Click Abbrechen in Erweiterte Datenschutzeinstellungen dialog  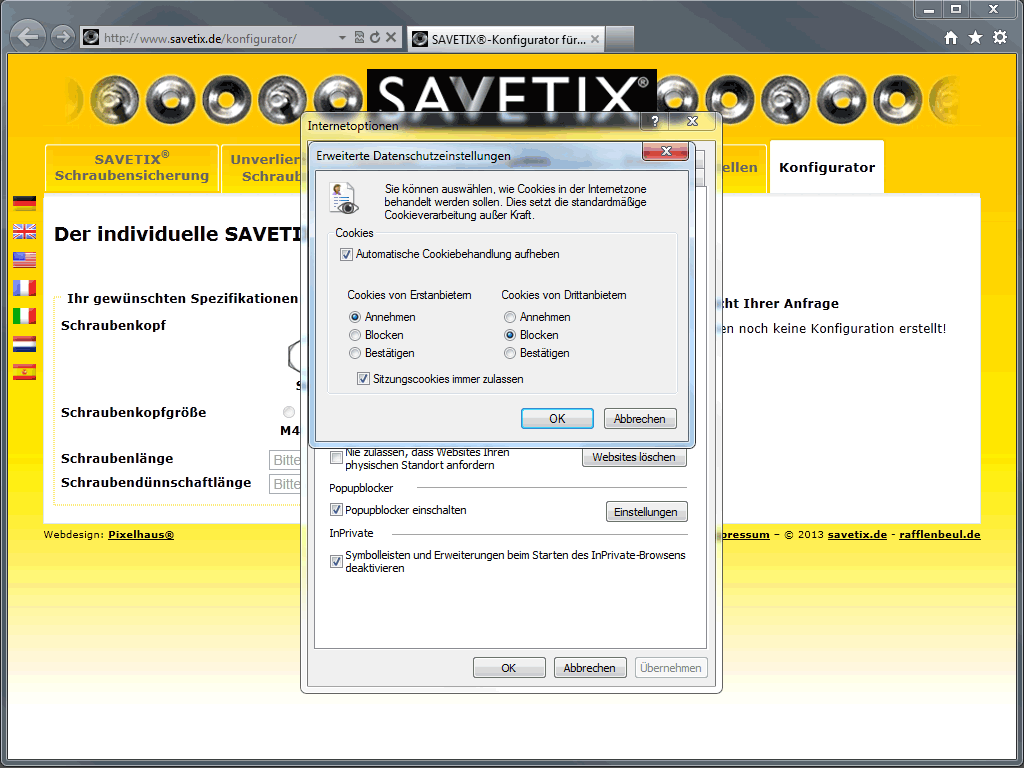click(640, 419)
